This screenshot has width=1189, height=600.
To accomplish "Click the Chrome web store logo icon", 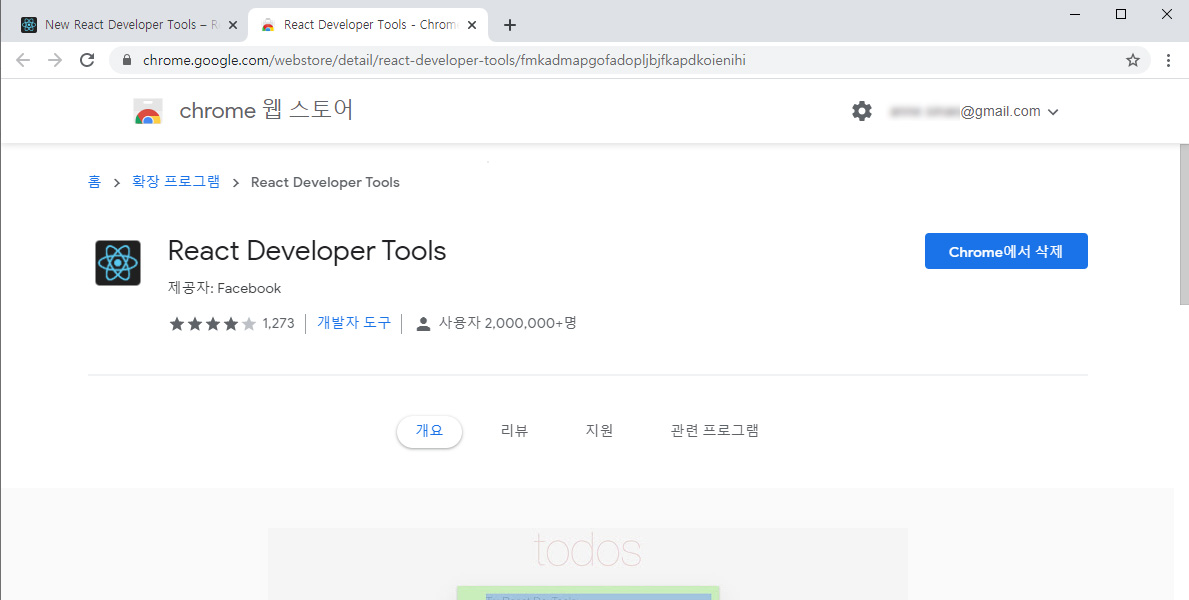I will [148, 112].
